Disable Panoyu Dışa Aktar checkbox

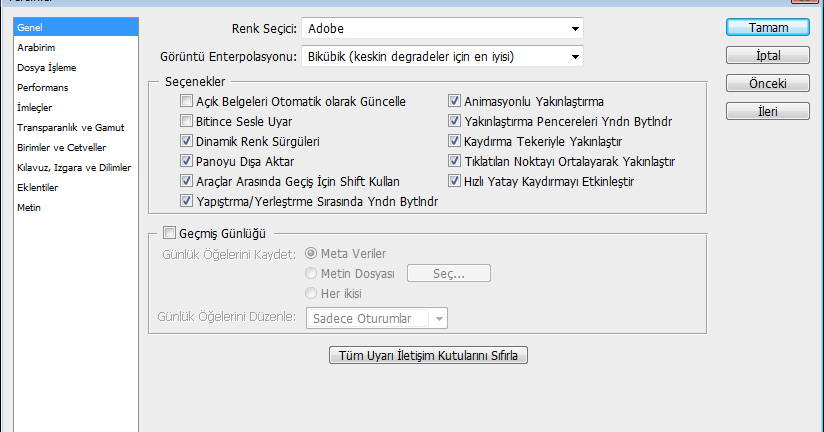tap(186, 161)
